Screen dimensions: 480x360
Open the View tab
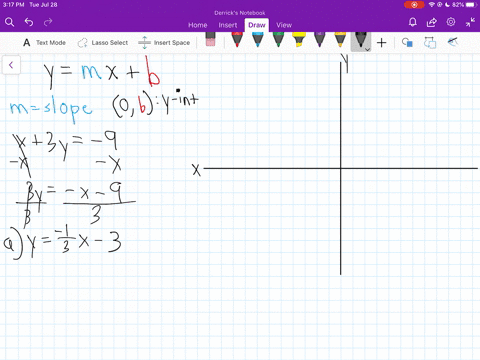(284, 25)
